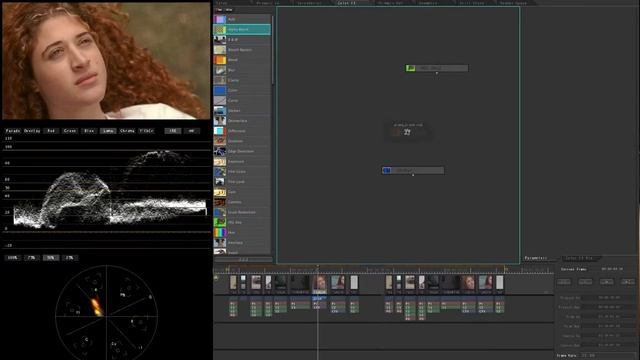Set vectorscope zoom to 50%
The width and height of the screenshot is (640, 360).
[x=51, y=258]
